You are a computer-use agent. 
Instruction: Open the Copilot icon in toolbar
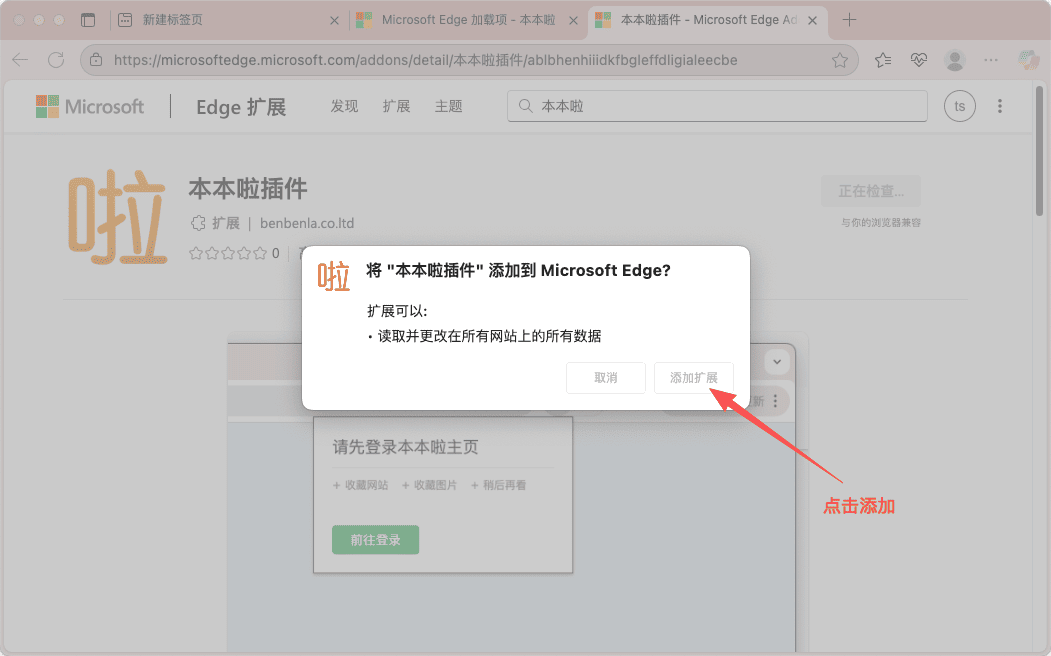point(1028,60)
